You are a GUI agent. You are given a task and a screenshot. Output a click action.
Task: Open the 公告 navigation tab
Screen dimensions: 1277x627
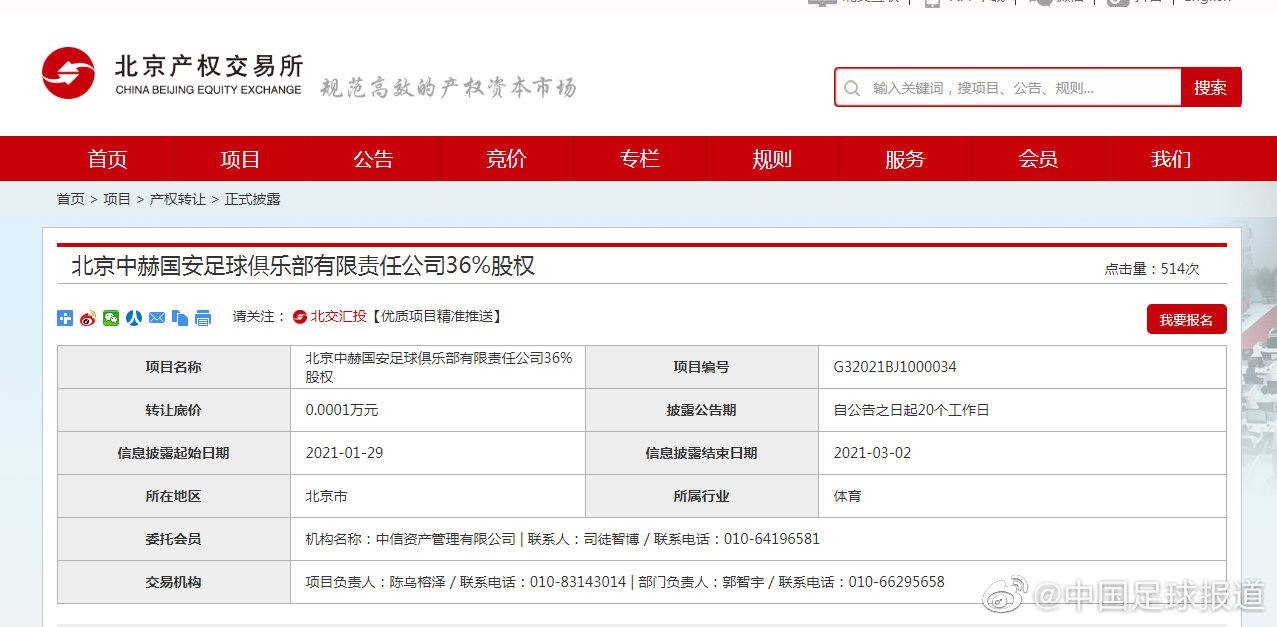373,159
